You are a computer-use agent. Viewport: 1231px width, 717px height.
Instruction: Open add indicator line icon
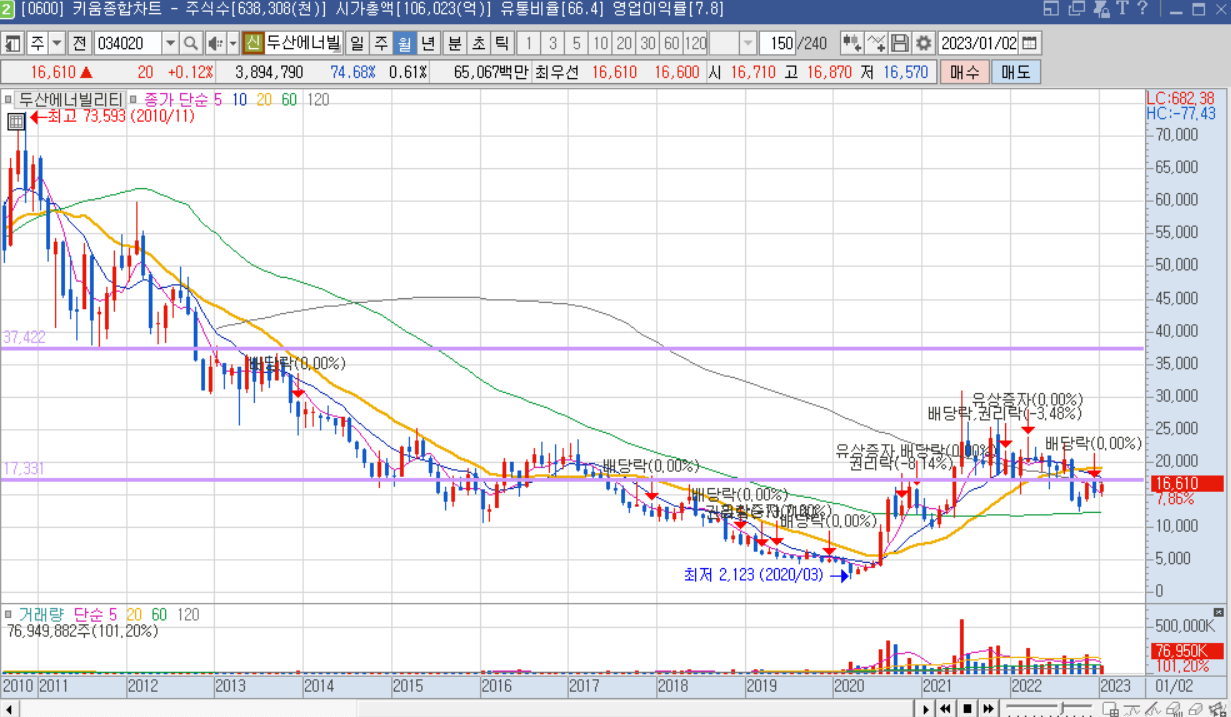[876, 43]
